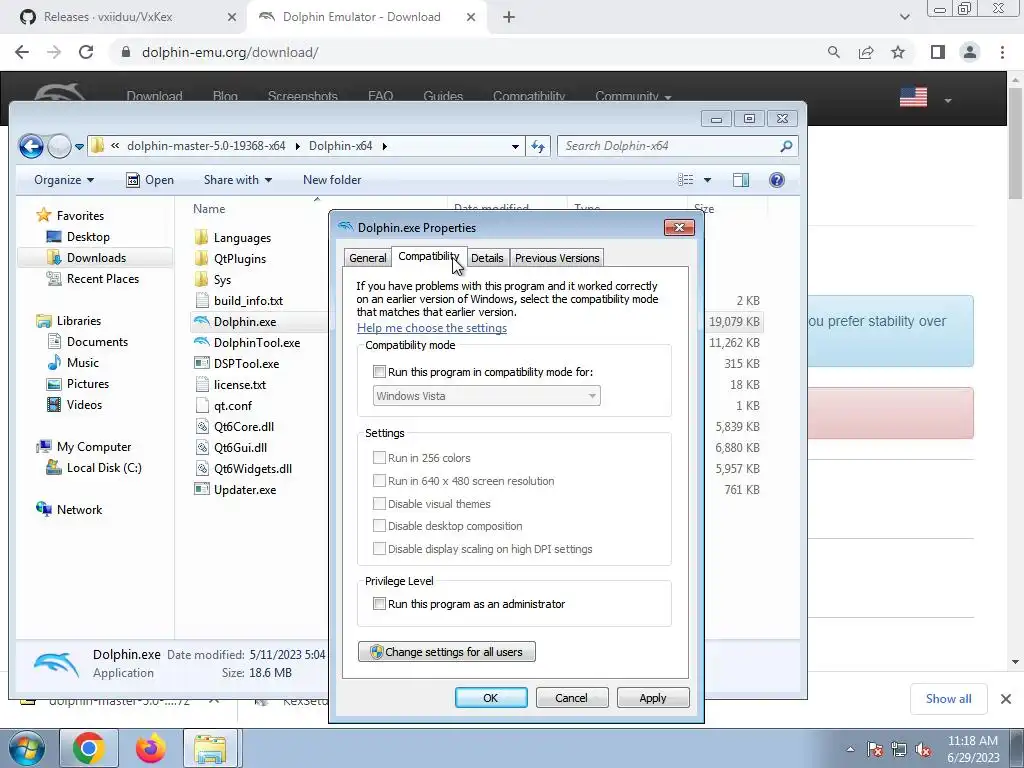
Task: Switch to the Details tab
Action: pos(487,258)
